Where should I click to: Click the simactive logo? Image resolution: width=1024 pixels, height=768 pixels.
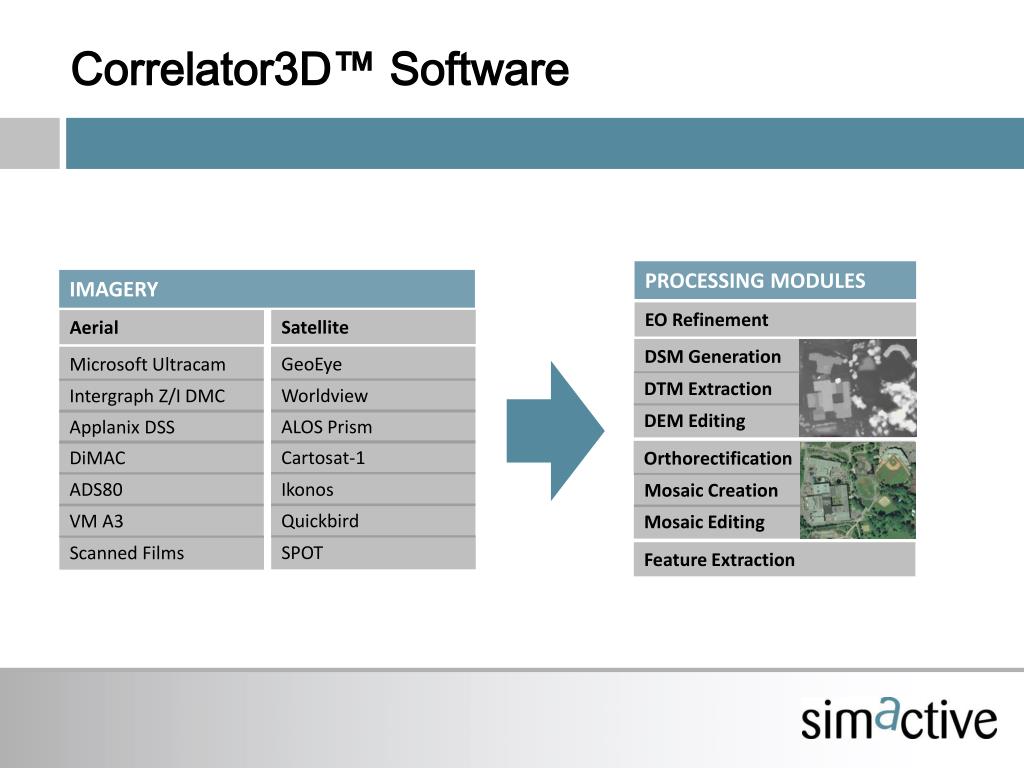pyautogui.click(x=899, y=718)
